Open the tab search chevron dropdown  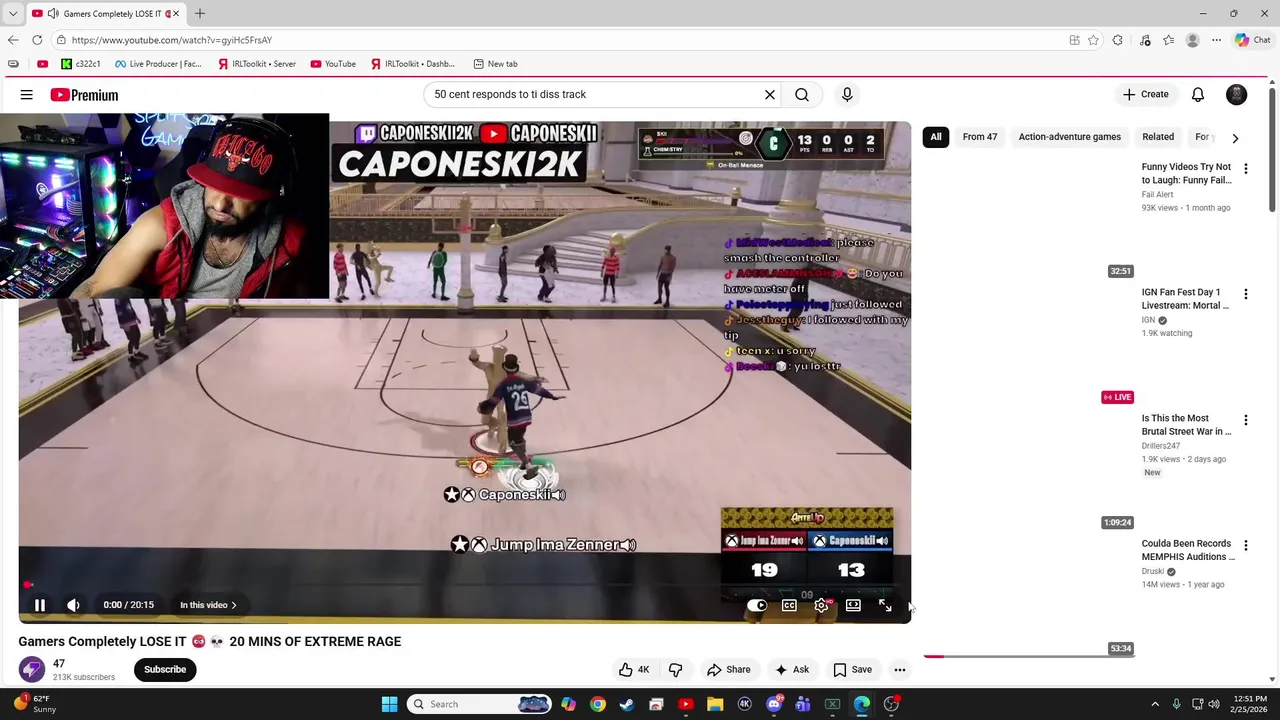(13, 14)
